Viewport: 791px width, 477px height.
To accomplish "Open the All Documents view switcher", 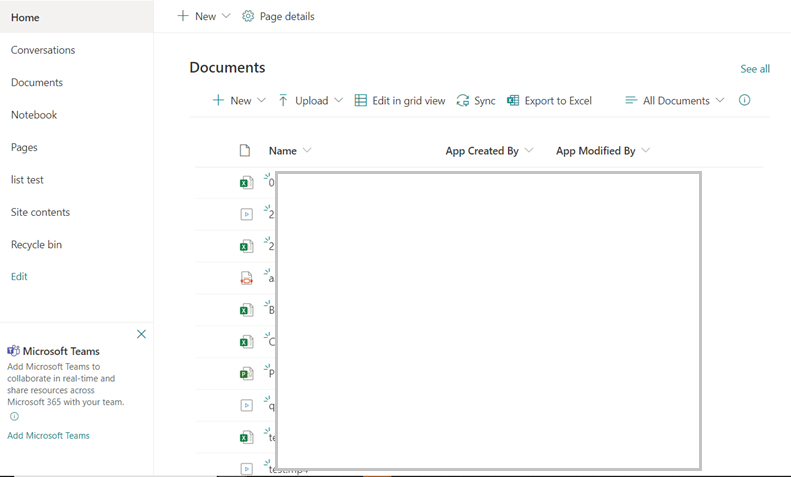I will [x=675, y=100].
